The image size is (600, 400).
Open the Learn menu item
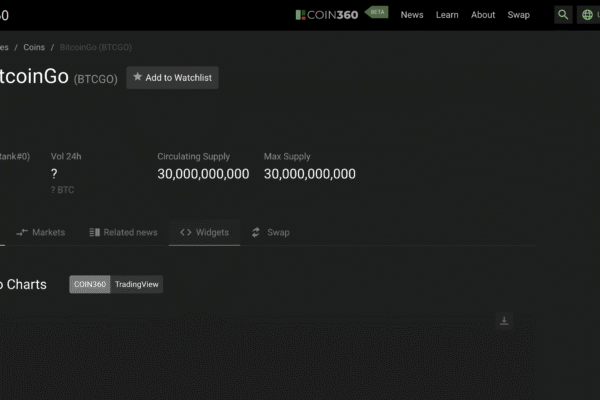[x=447, y=15]
